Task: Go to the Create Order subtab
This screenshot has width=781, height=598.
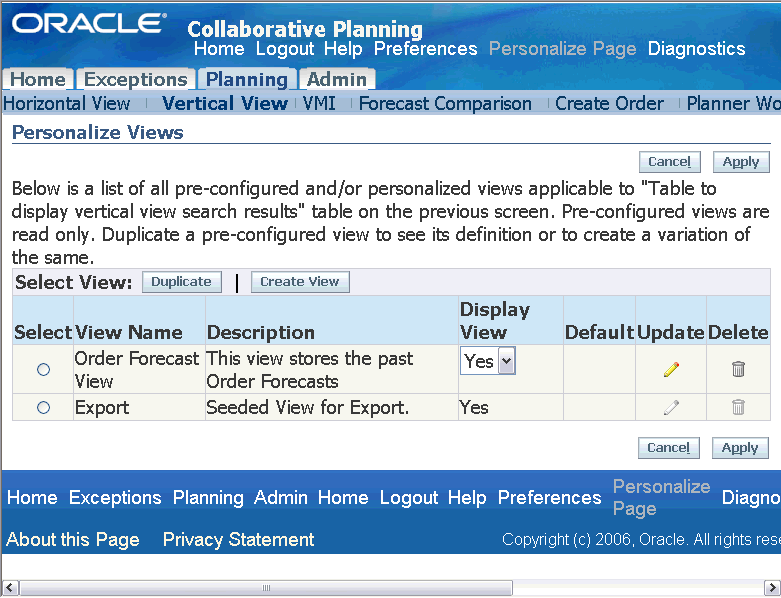Action: (x=609, y=103)
